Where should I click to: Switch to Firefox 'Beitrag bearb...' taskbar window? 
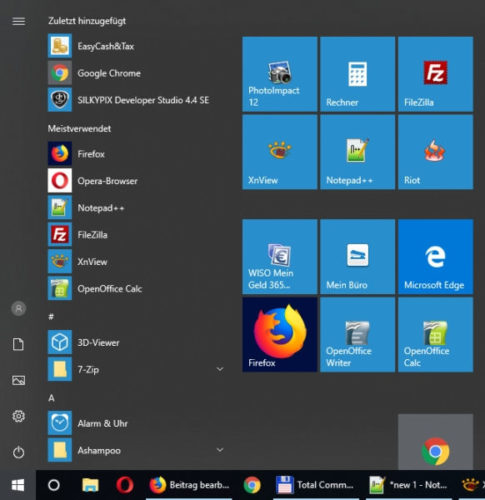pos(189,485)
